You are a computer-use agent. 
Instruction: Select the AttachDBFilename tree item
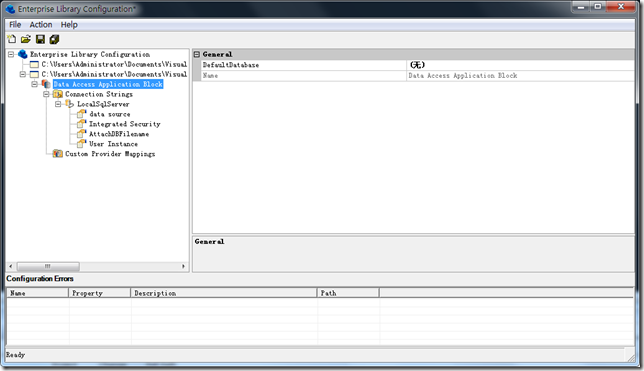pyautogui.click(x=119, y=134)
